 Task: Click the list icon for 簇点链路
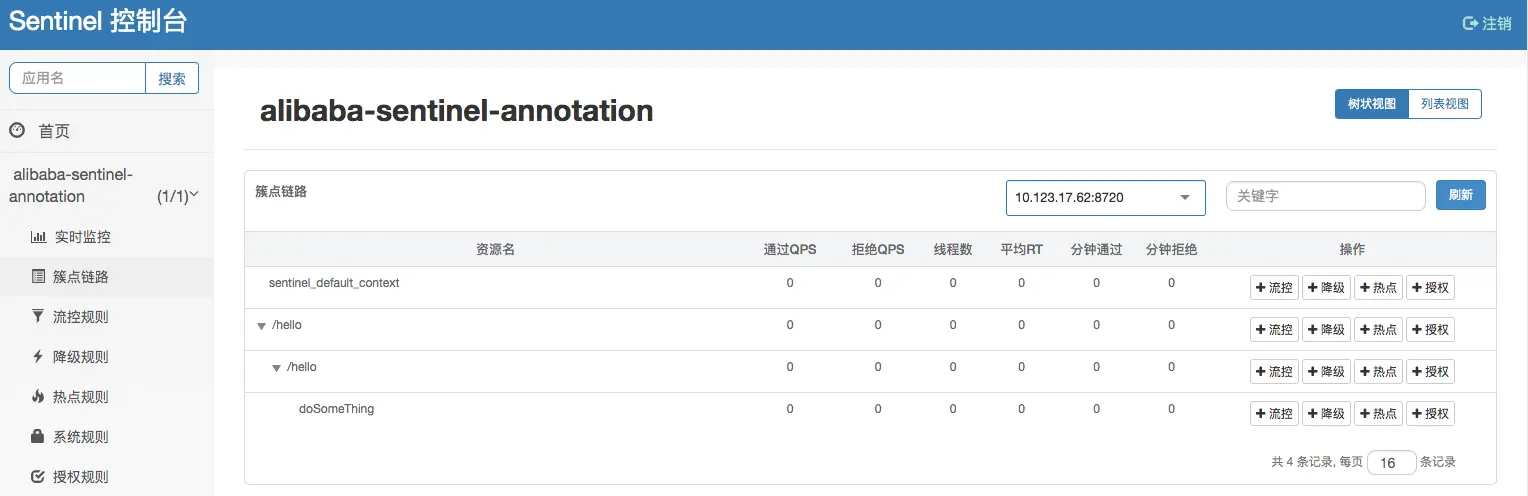click(x=39, y=277)
